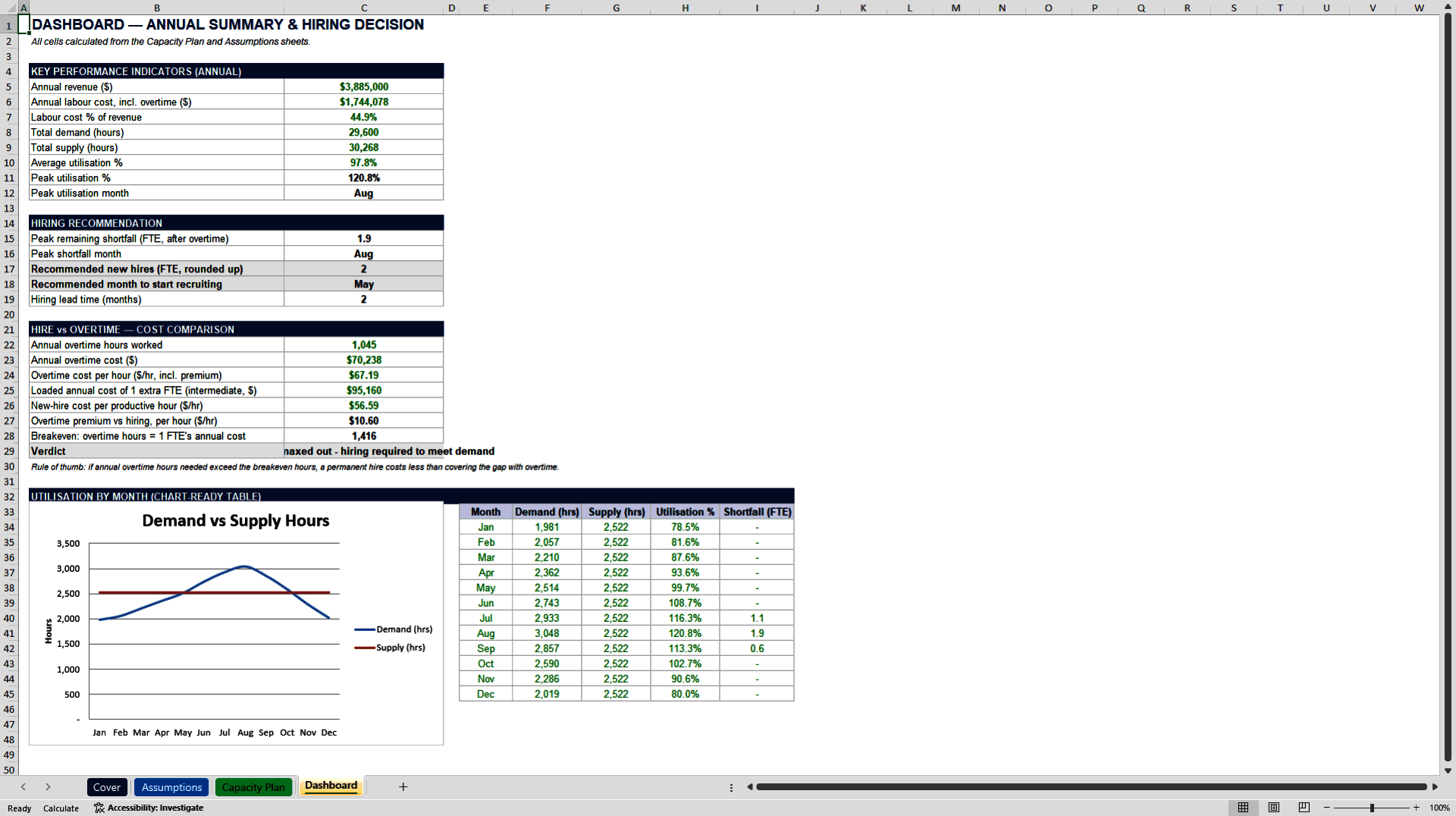
Task: Select column H header
Action: point(685,8)
